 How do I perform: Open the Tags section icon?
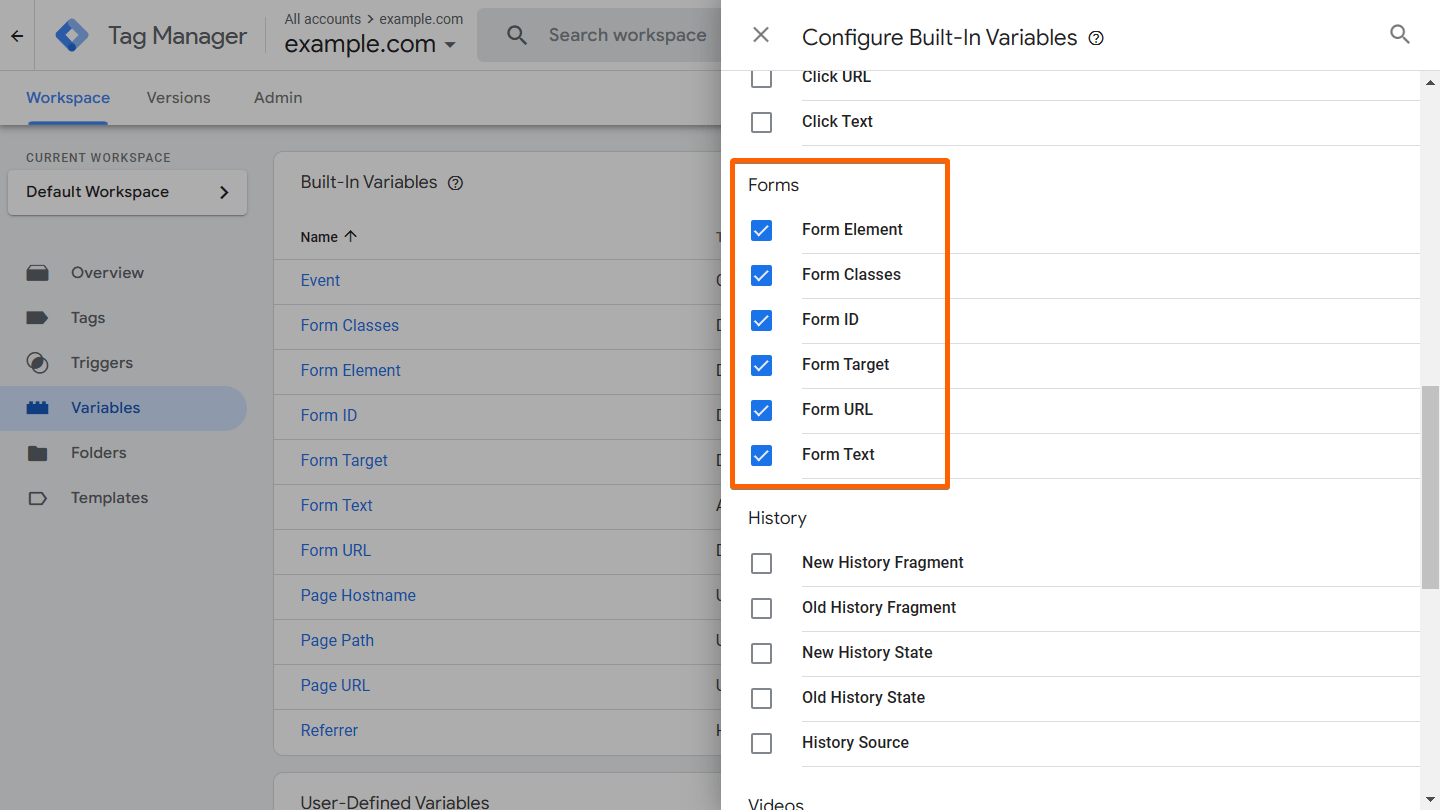point(38,318)
